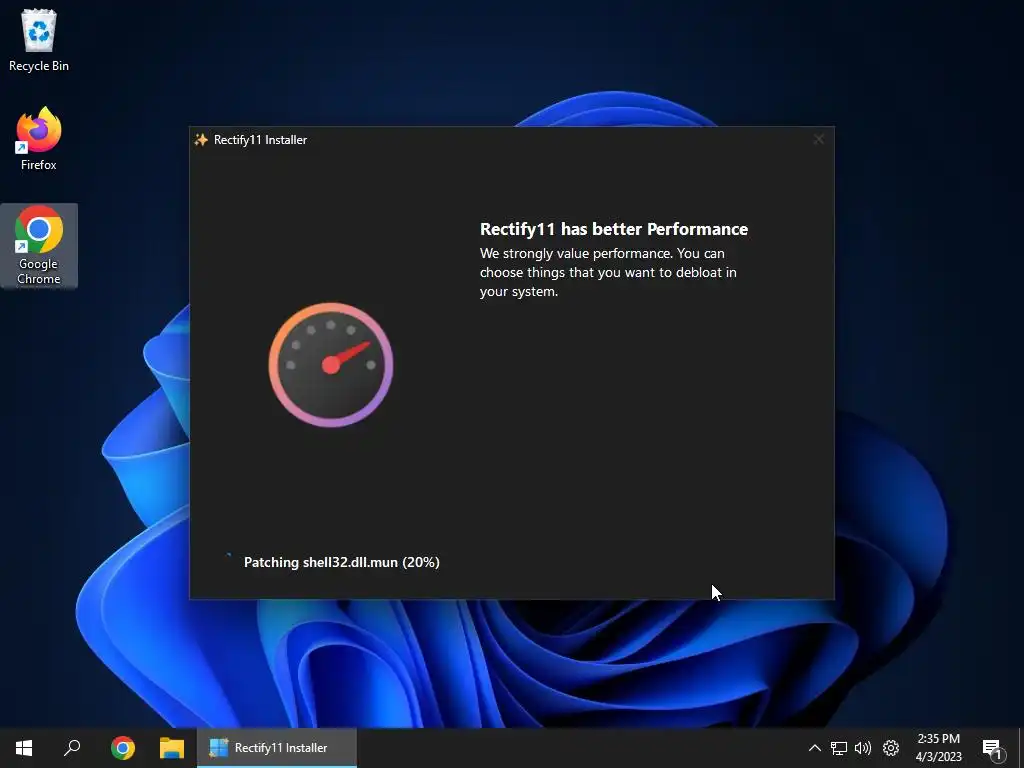1024x768 pixels.
Task: Click the settings gear tray icon
Action: coord(891,748)
